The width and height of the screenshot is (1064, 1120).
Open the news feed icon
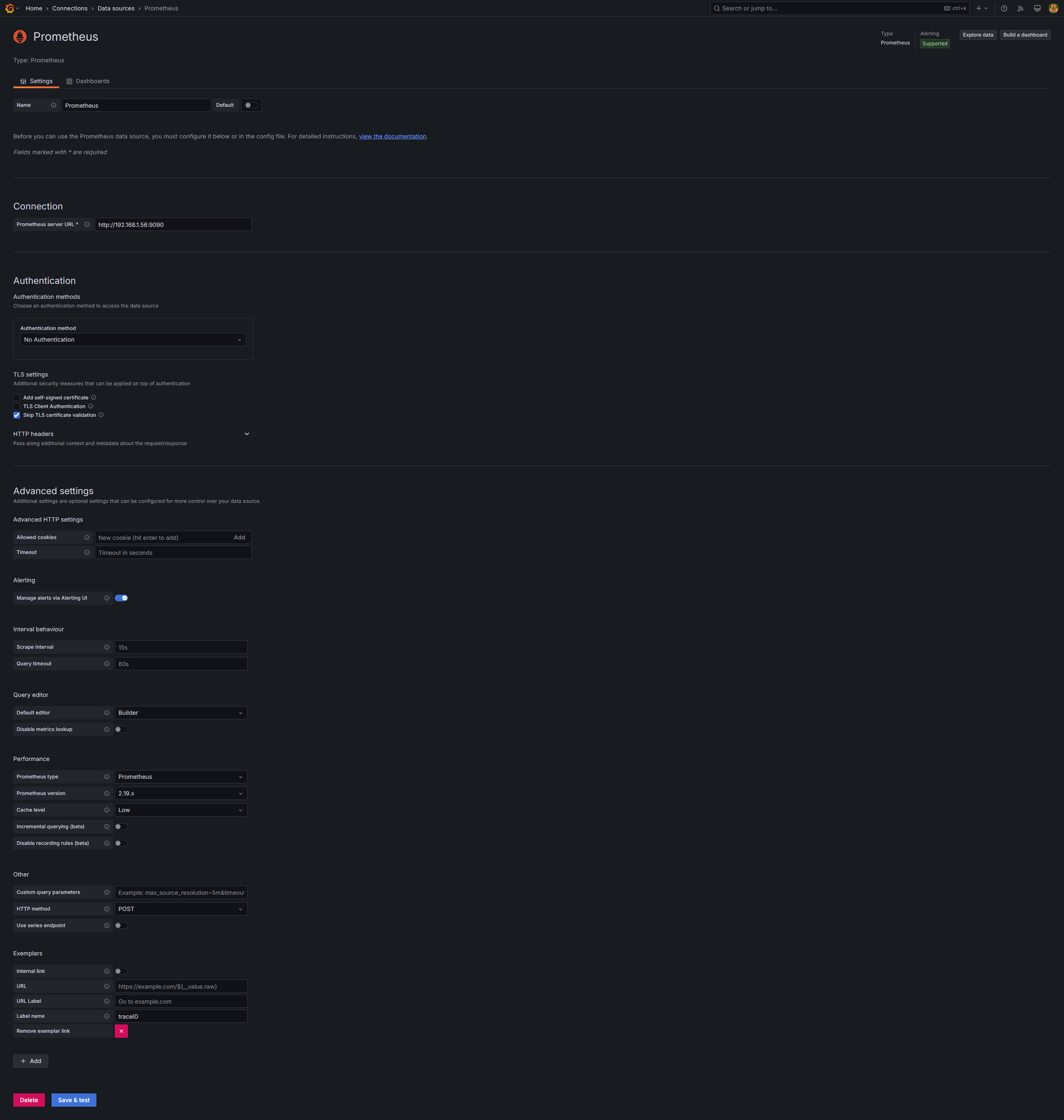click(x=1020, y=8)
